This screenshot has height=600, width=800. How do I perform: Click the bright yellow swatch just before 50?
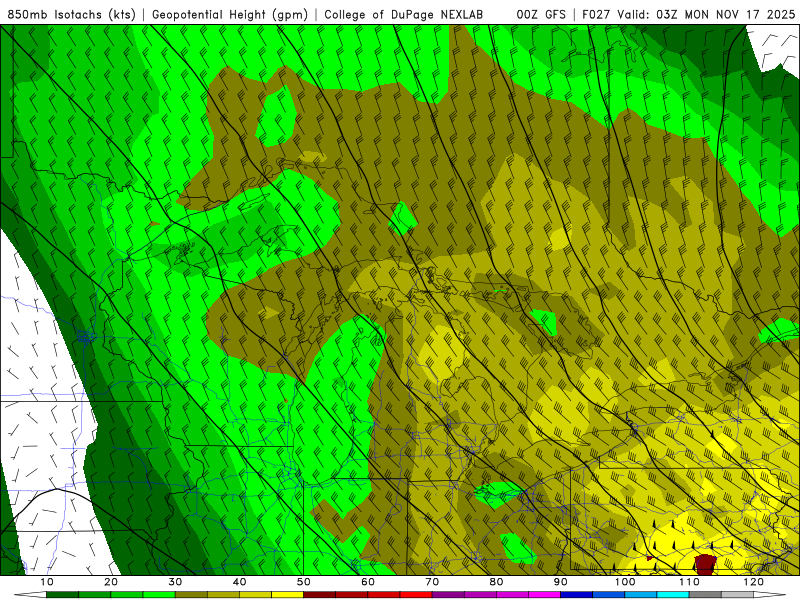pos(287,595)
